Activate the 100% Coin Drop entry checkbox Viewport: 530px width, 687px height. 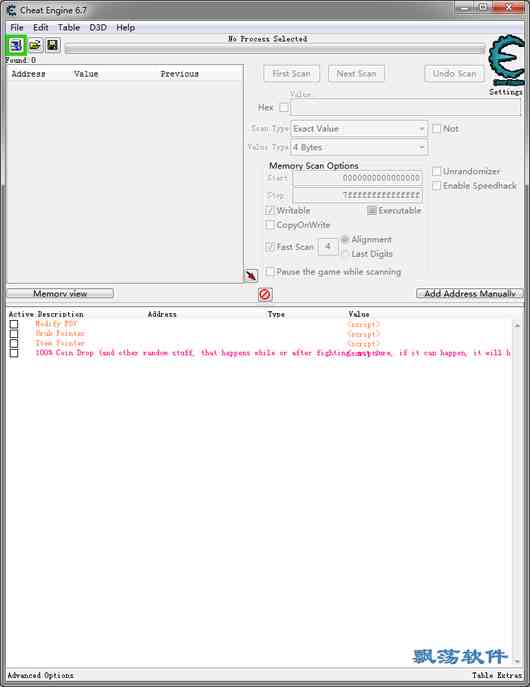[14, 353]
